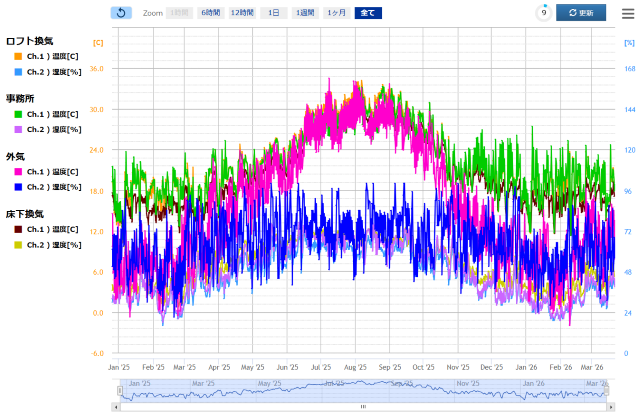This screenshot has height=413, width=640.
Task: Click dark red swatch of 床下換気 Ch.1
Action: 18,230
